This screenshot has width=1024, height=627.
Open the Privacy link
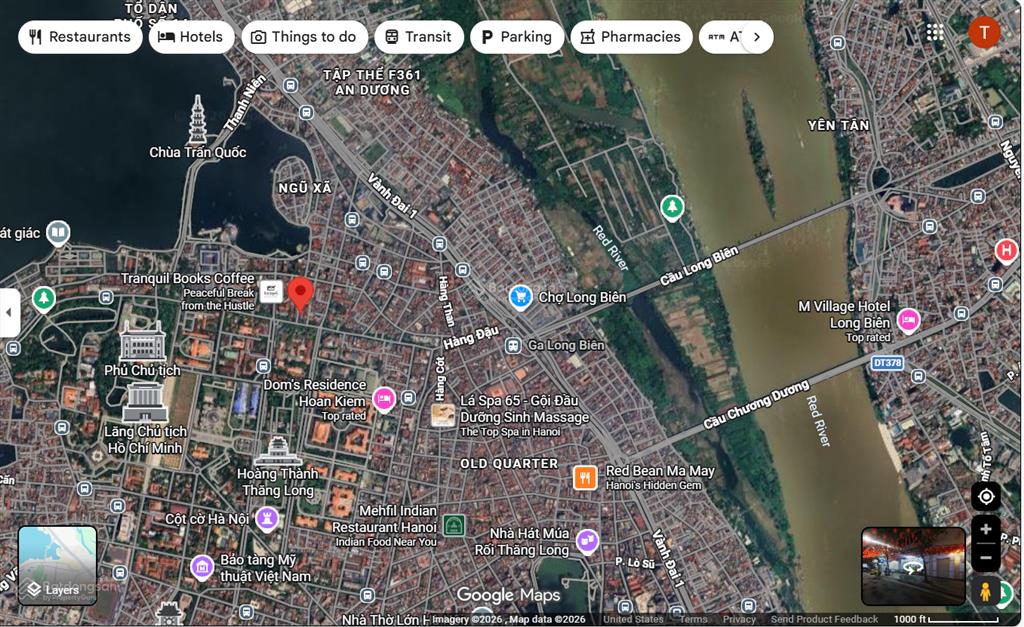739,619
